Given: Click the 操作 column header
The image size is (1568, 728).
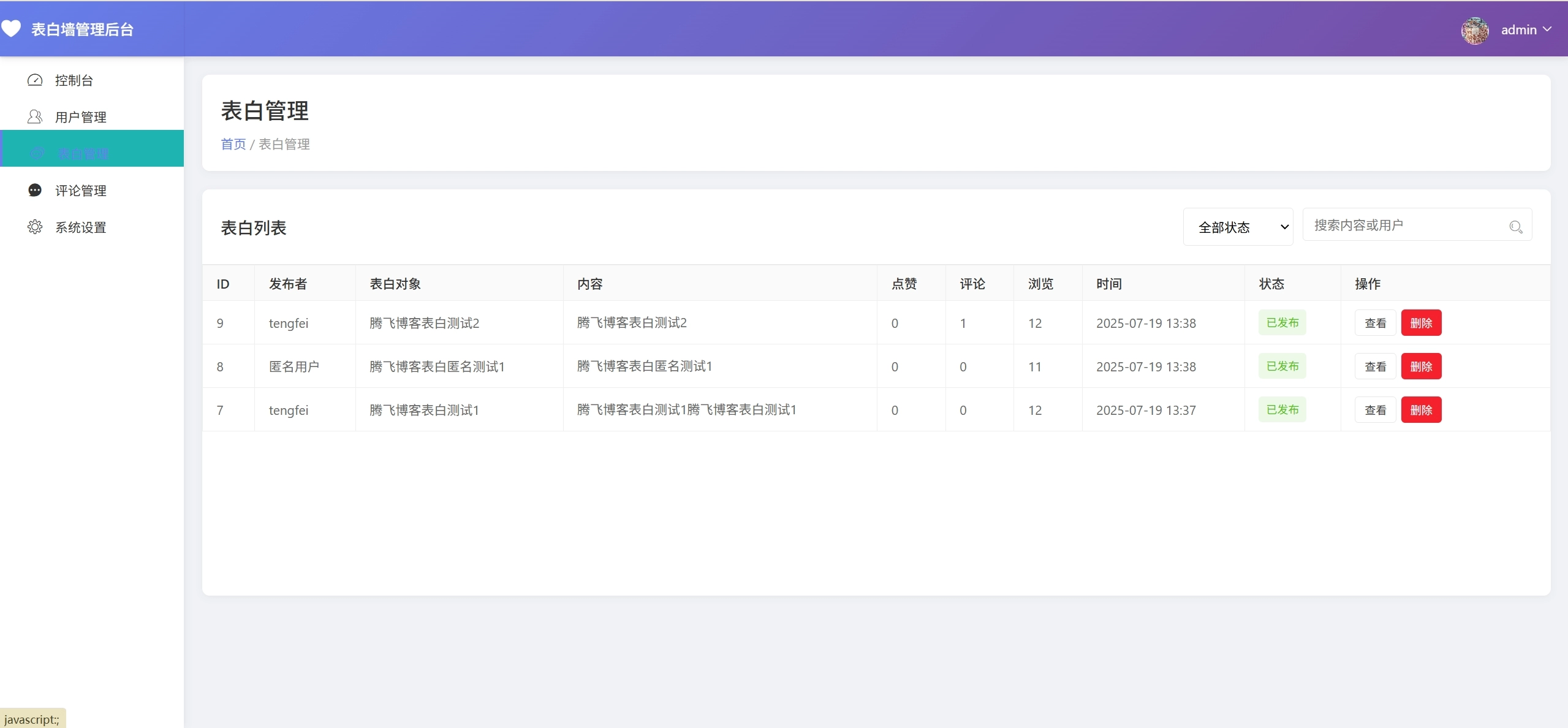Looking at the screenshot, I should (x=1368, y=284).
